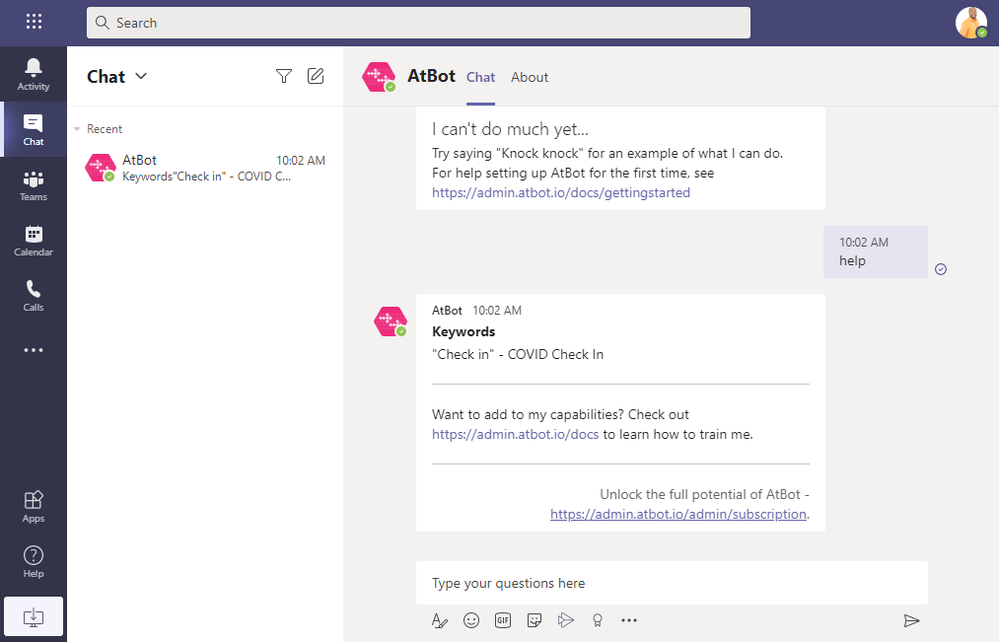
Task: Open the admin.atbot.io/admin/subscription link
Action: click(678, 514)
